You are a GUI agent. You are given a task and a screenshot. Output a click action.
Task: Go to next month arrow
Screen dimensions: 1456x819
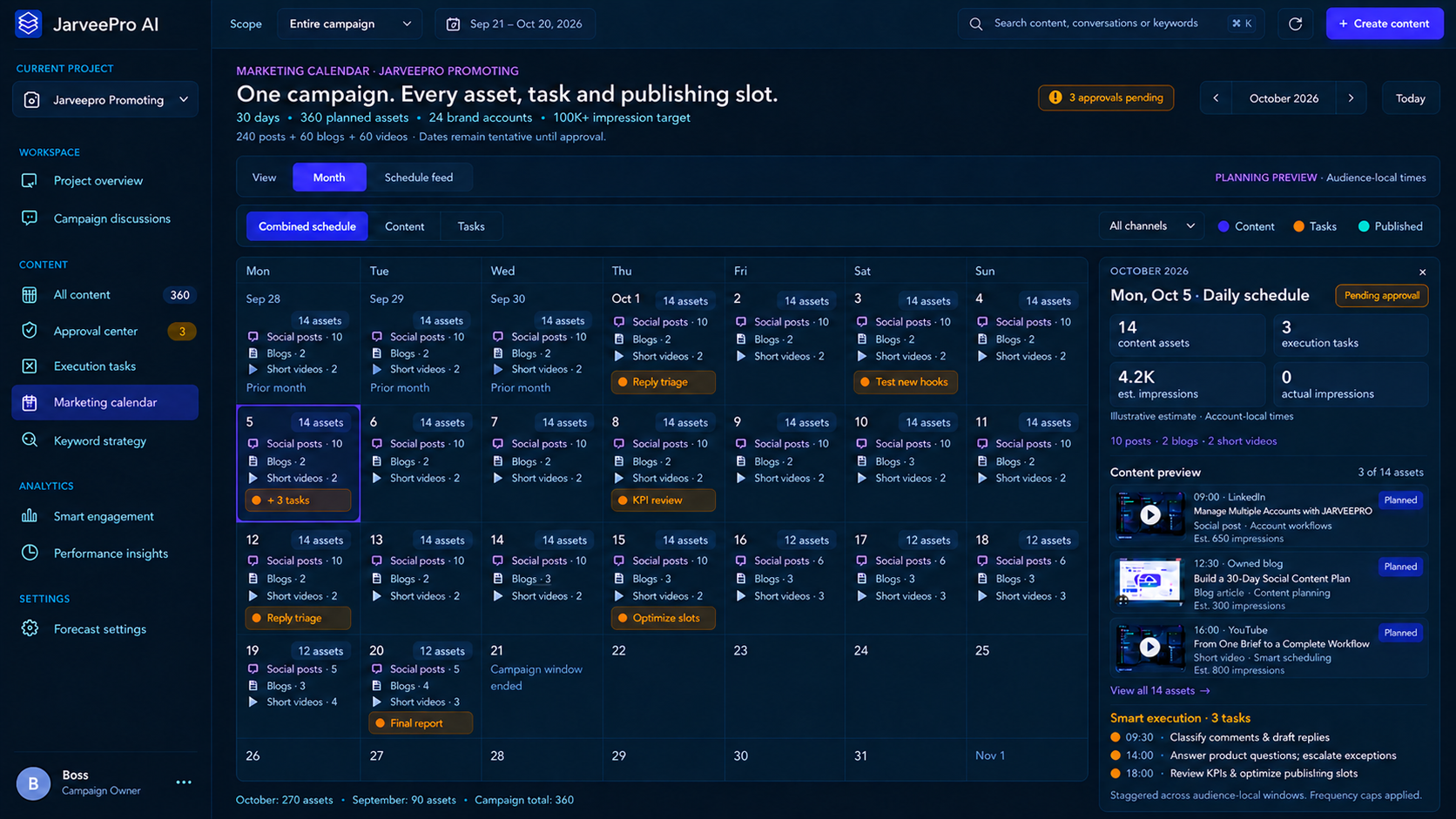click(x=1352, y=98)
